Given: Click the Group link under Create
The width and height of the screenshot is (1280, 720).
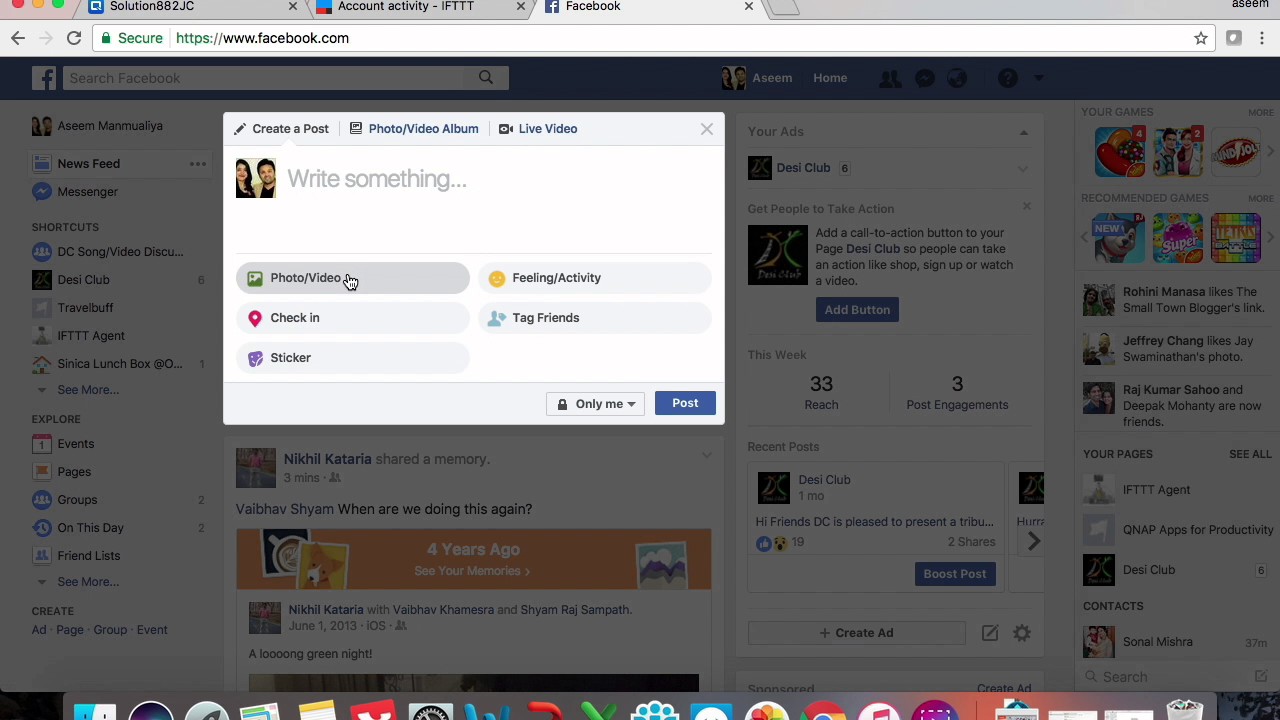Looking at the screenshot, I should click(x=110, y=630).
